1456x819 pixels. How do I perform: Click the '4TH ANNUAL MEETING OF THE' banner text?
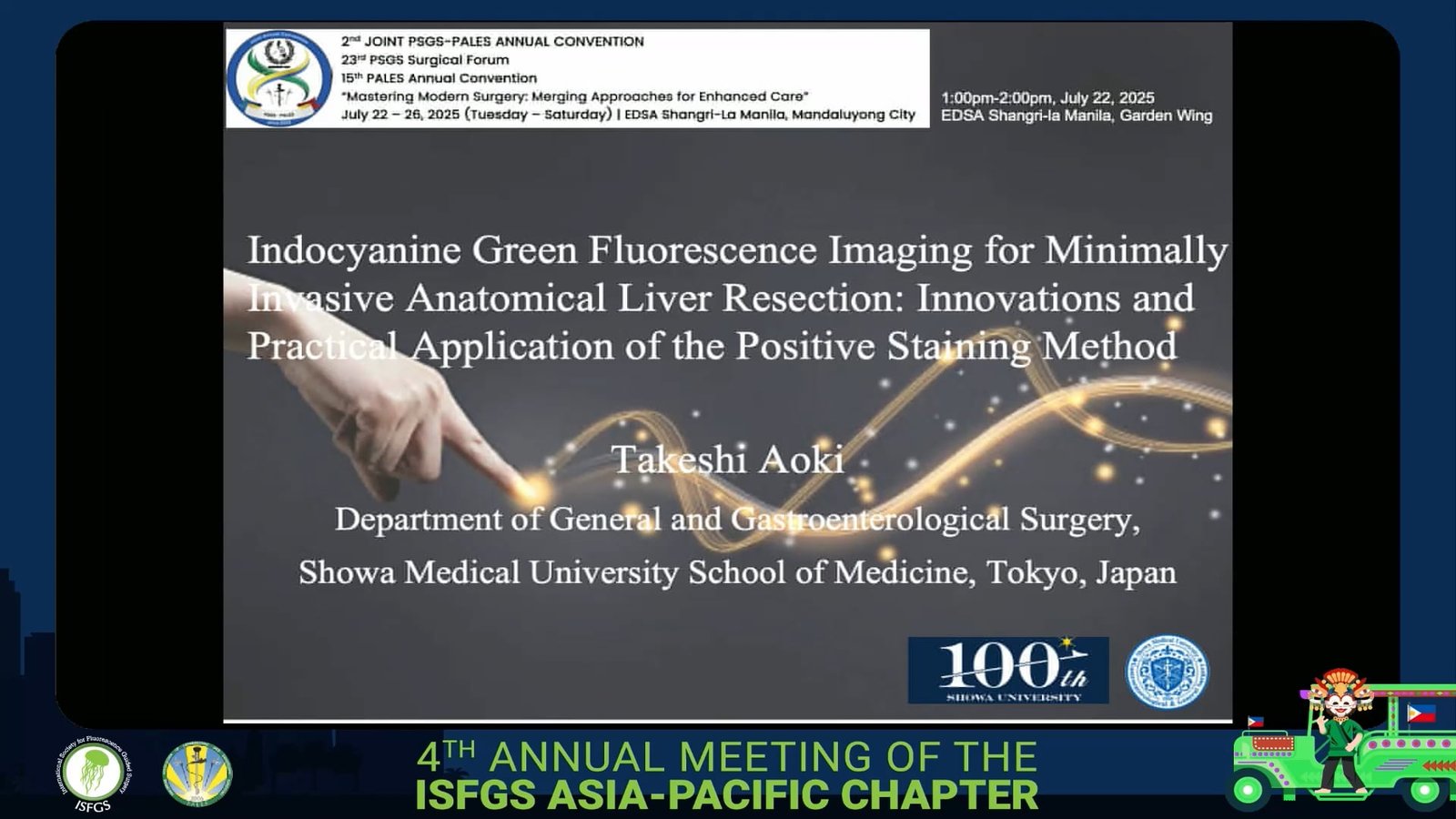tap(726, 756)
